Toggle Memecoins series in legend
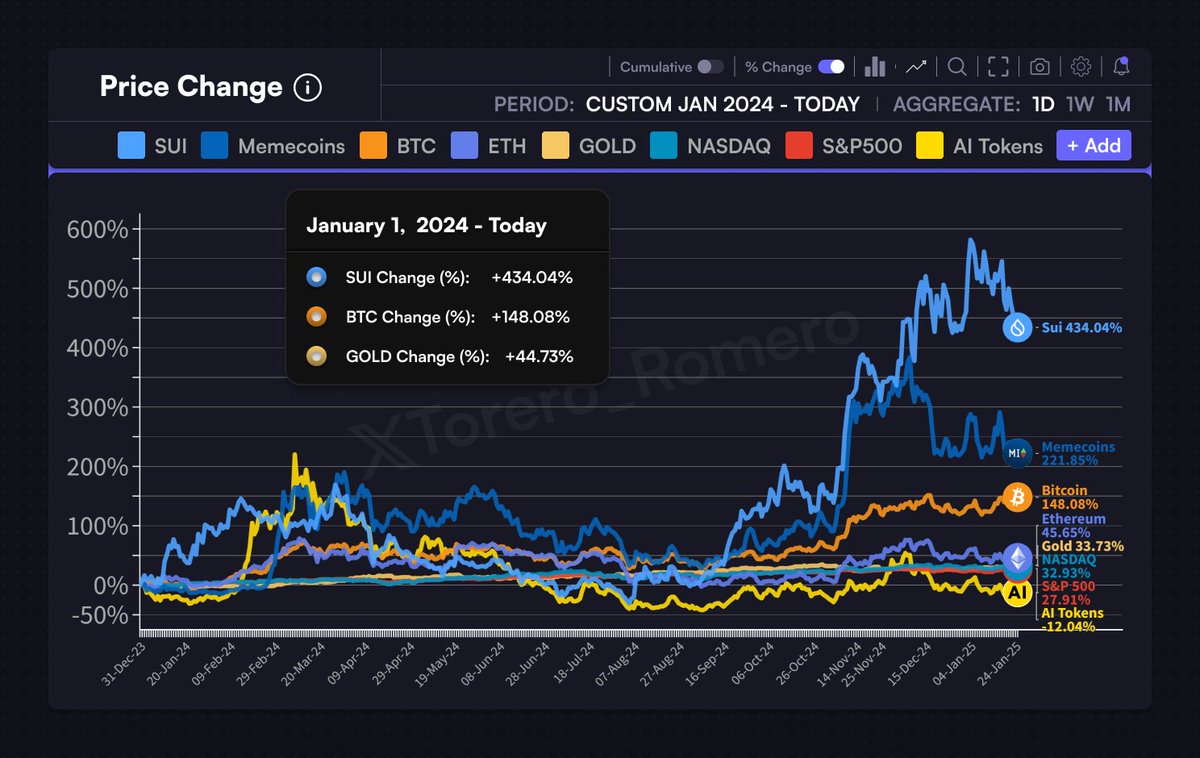Viewport: 1200px width, 758px height. coord(273,146)
